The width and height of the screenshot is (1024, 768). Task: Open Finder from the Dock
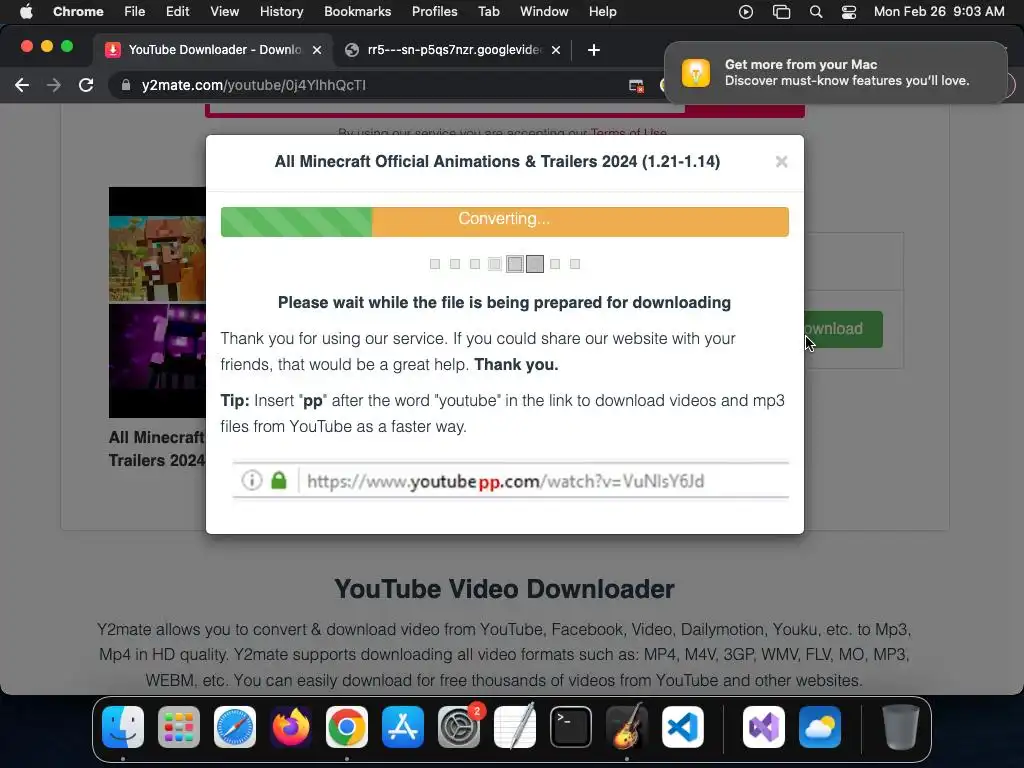123,727
